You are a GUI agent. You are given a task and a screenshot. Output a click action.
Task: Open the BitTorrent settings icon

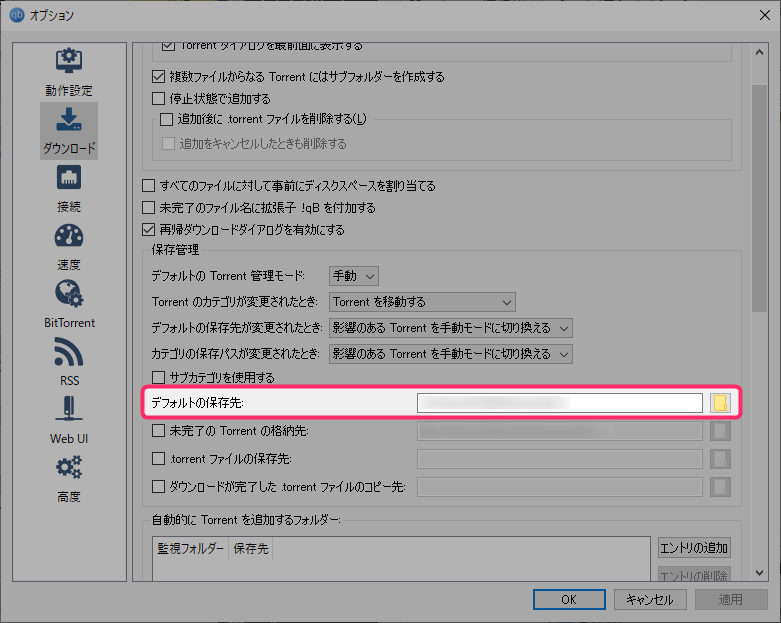click(69, 294)
